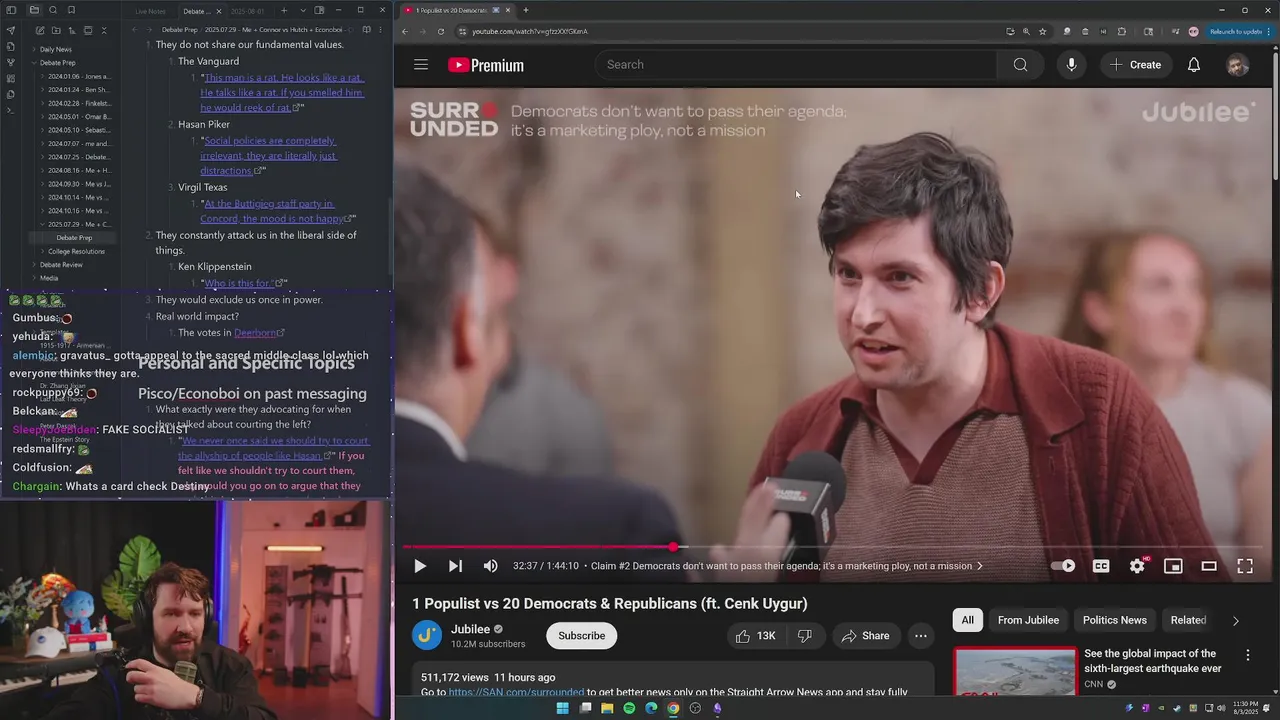This screenshot has width=1280, height=720.
Task: Search with voice microphone
Action: click(1071, 65)
